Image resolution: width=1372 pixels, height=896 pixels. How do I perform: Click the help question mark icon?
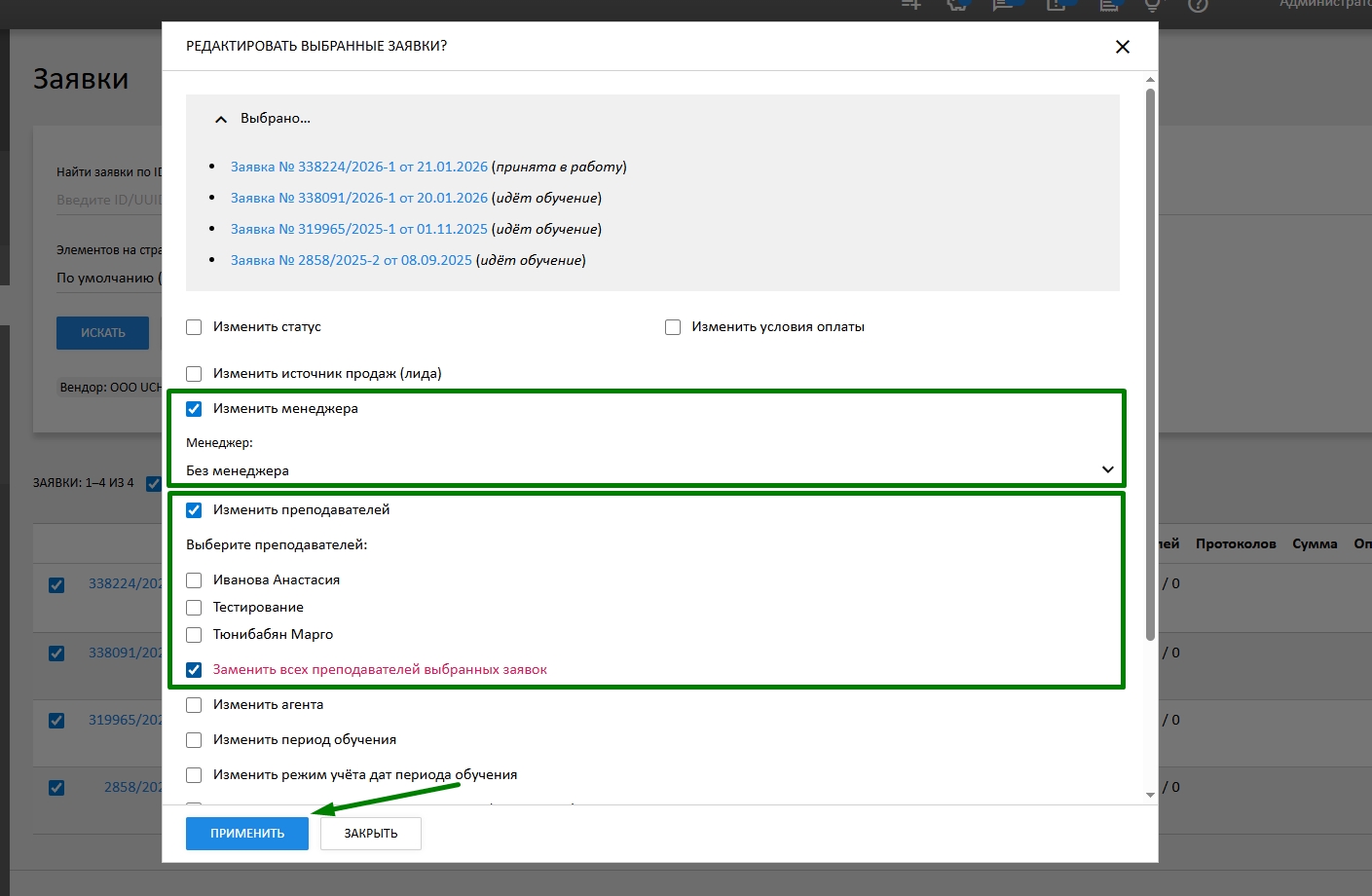tap(1198, 5)
